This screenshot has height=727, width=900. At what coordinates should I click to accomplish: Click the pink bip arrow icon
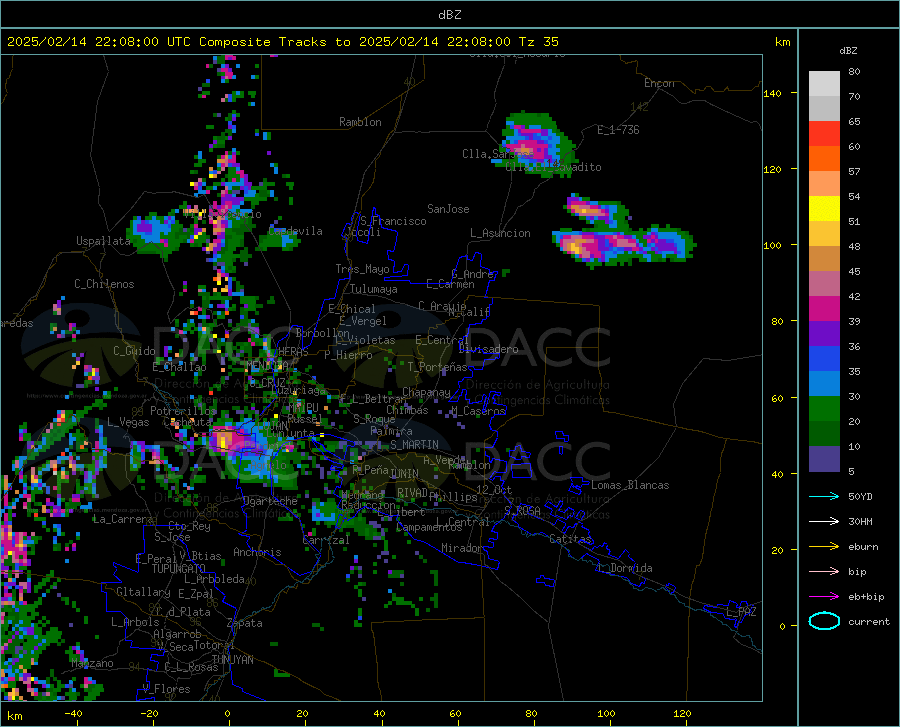[x=824, y=572]
